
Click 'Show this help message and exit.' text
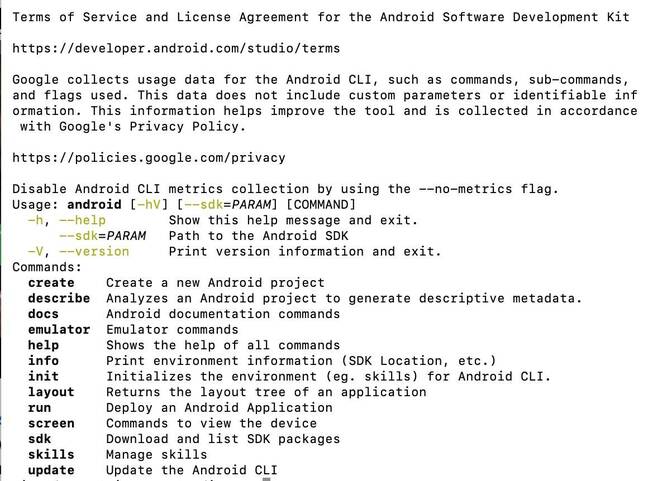click(x=293, y=220)
